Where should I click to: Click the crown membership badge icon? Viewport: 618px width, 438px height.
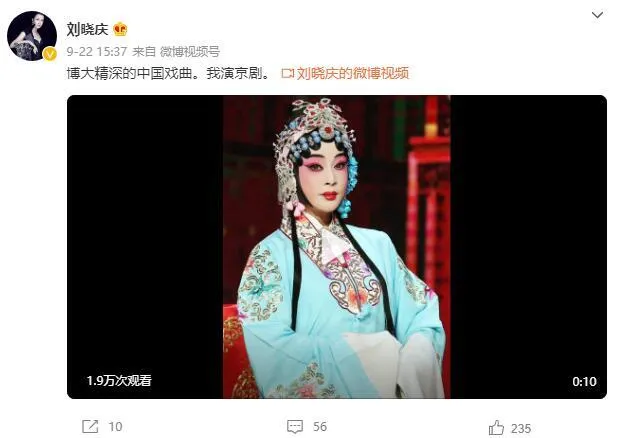tap(120, 30)
